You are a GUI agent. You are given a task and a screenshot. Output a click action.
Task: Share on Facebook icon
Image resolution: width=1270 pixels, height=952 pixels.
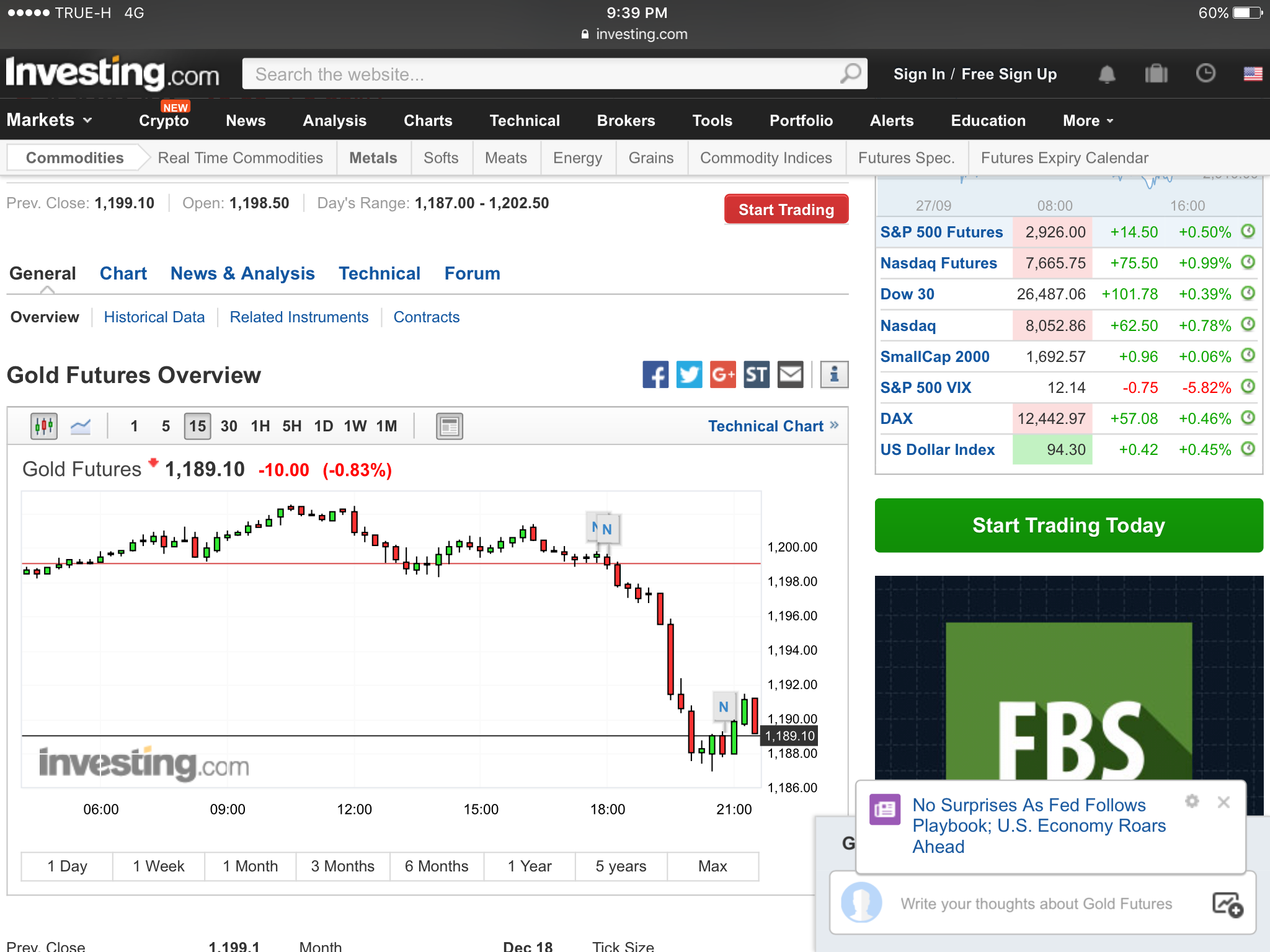[655, 374]
